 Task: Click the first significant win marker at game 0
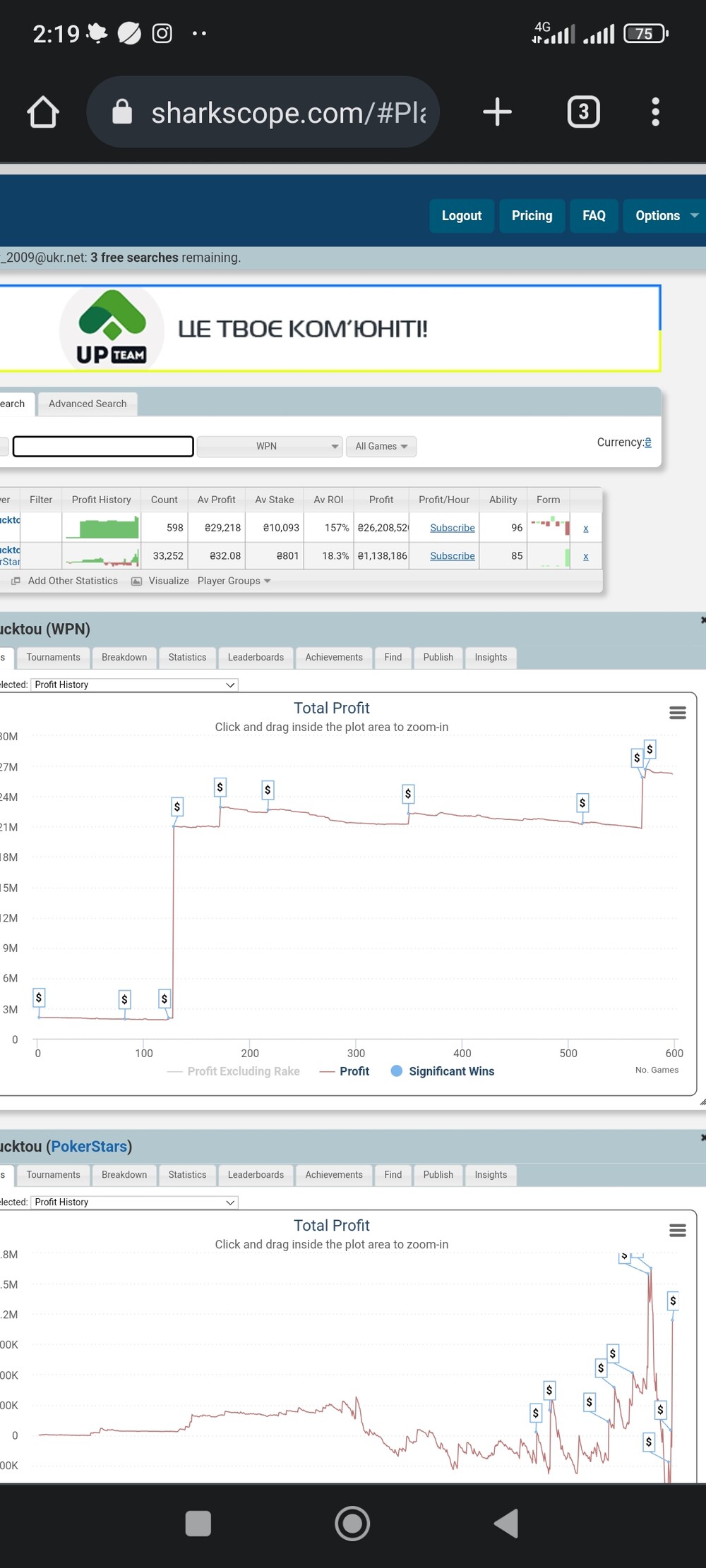pyautogui.click(x=39, y=997)
